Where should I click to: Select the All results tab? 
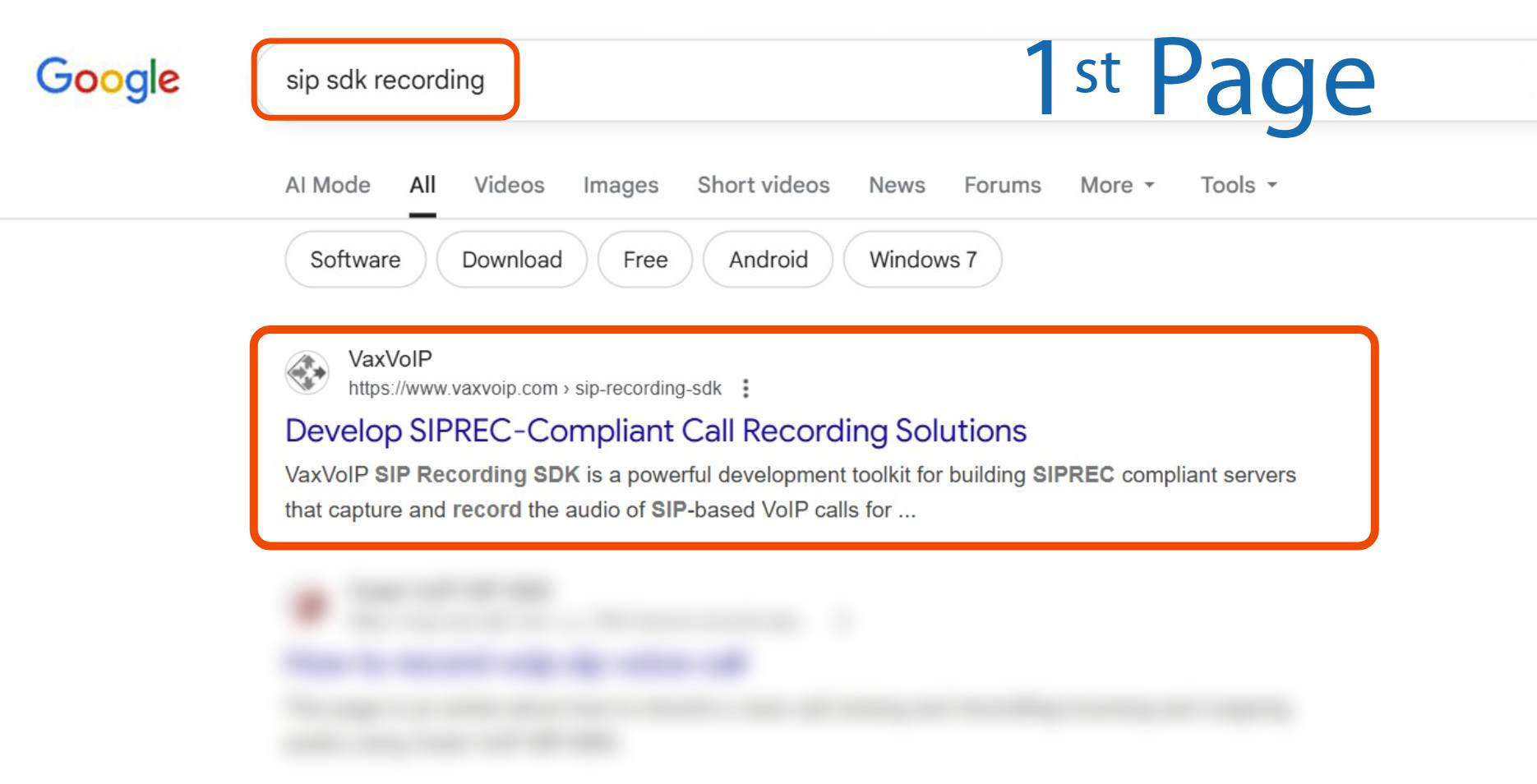click(422, 185)
